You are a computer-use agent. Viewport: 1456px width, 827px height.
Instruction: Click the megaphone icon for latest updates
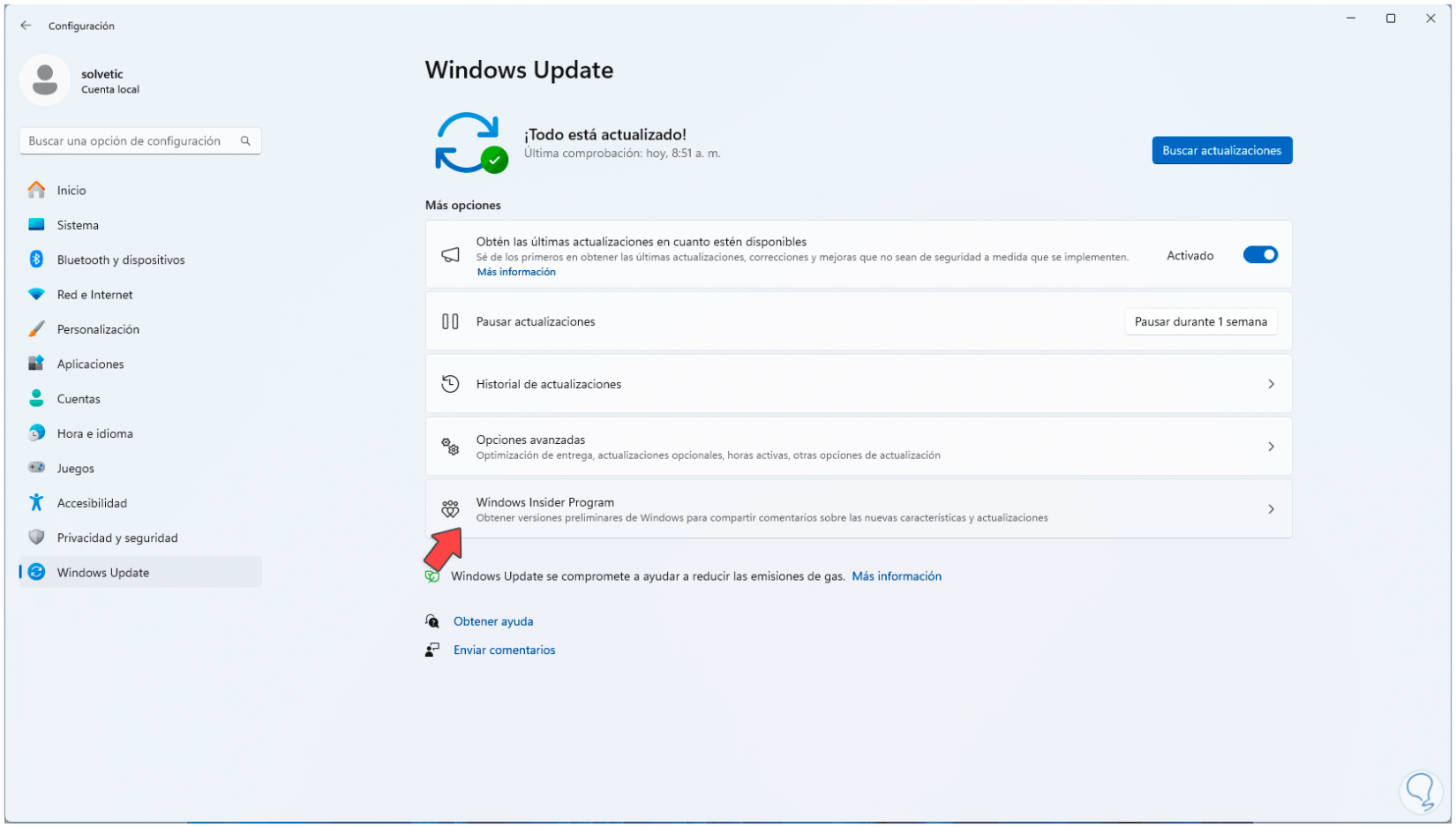[450, 255]
